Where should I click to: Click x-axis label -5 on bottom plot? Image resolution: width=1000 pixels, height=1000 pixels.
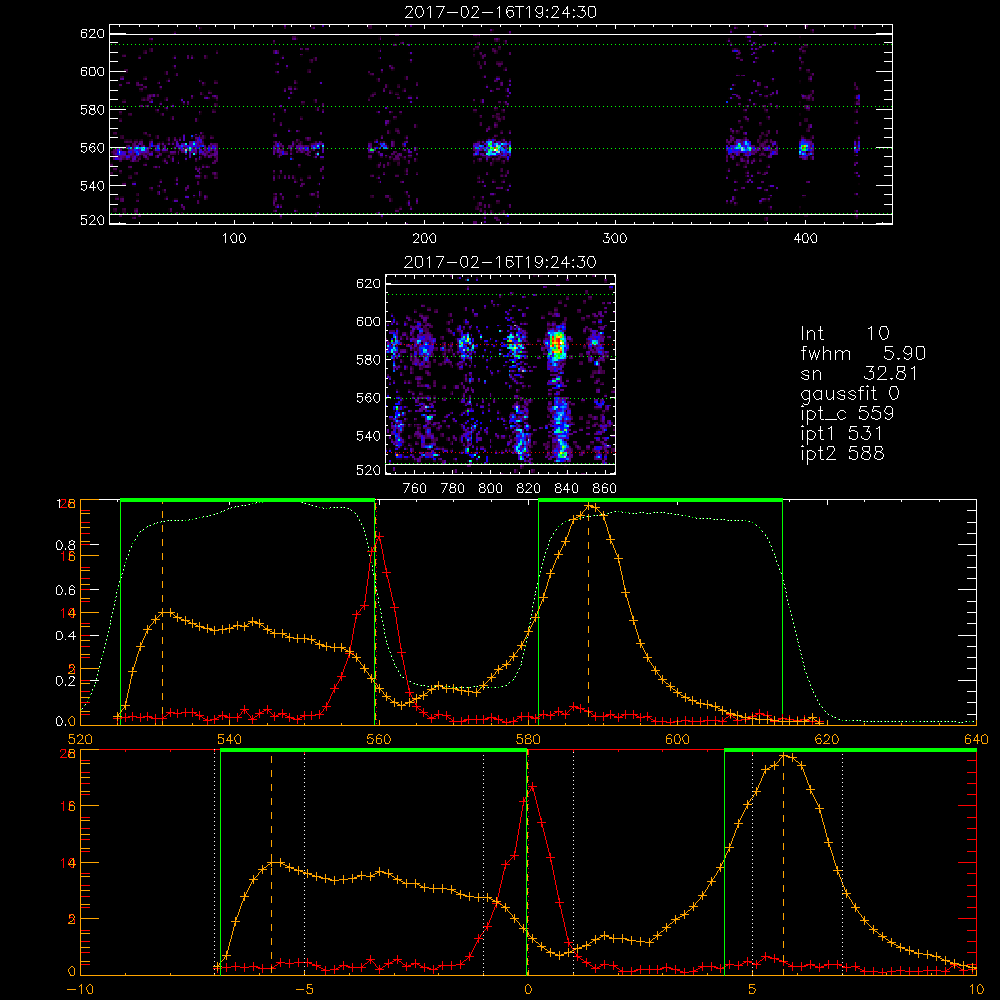305,989
